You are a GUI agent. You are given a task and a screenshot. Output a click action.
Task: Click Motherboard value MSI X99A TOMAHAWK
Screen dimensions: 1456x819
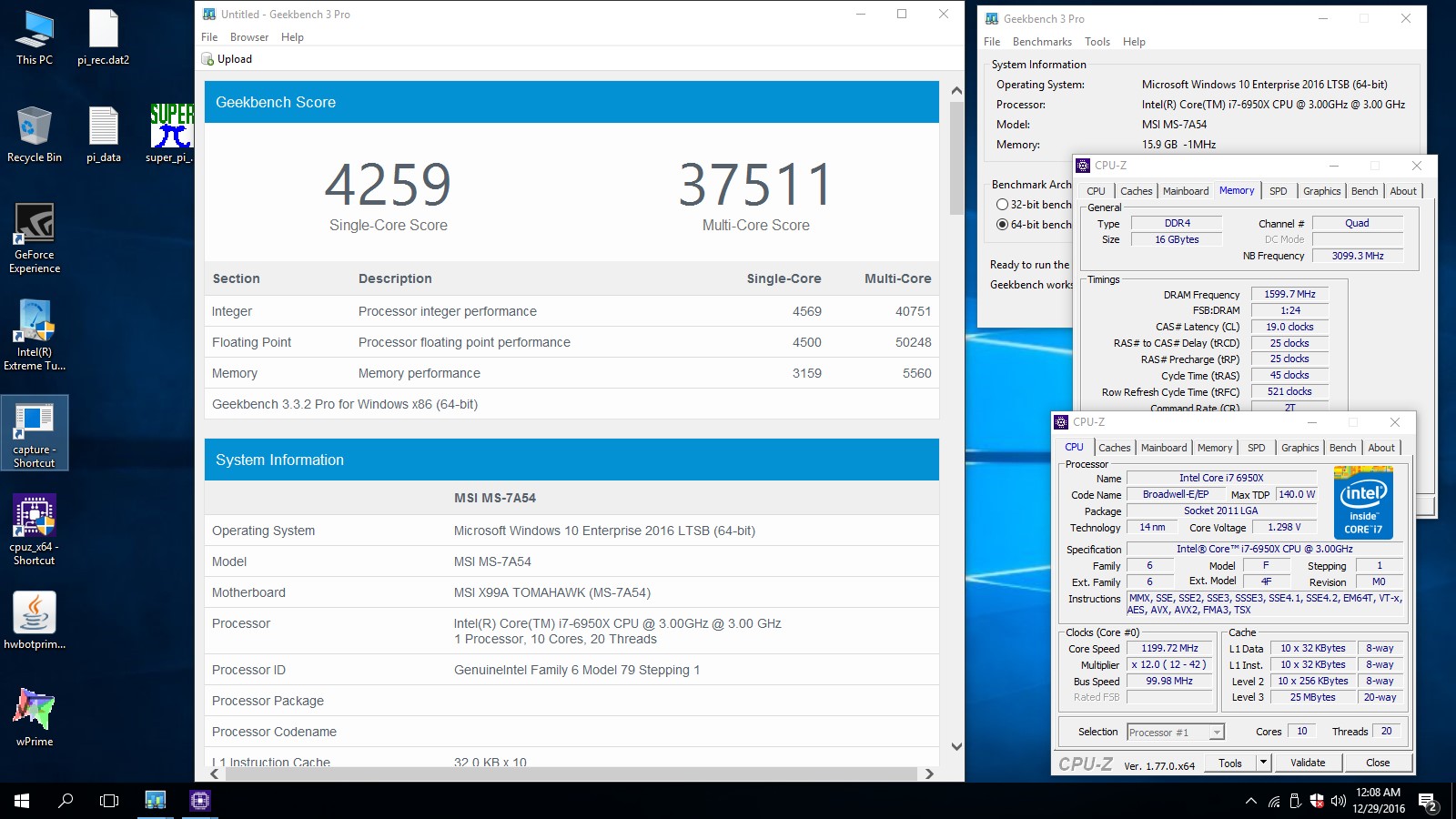pos(552,592)
